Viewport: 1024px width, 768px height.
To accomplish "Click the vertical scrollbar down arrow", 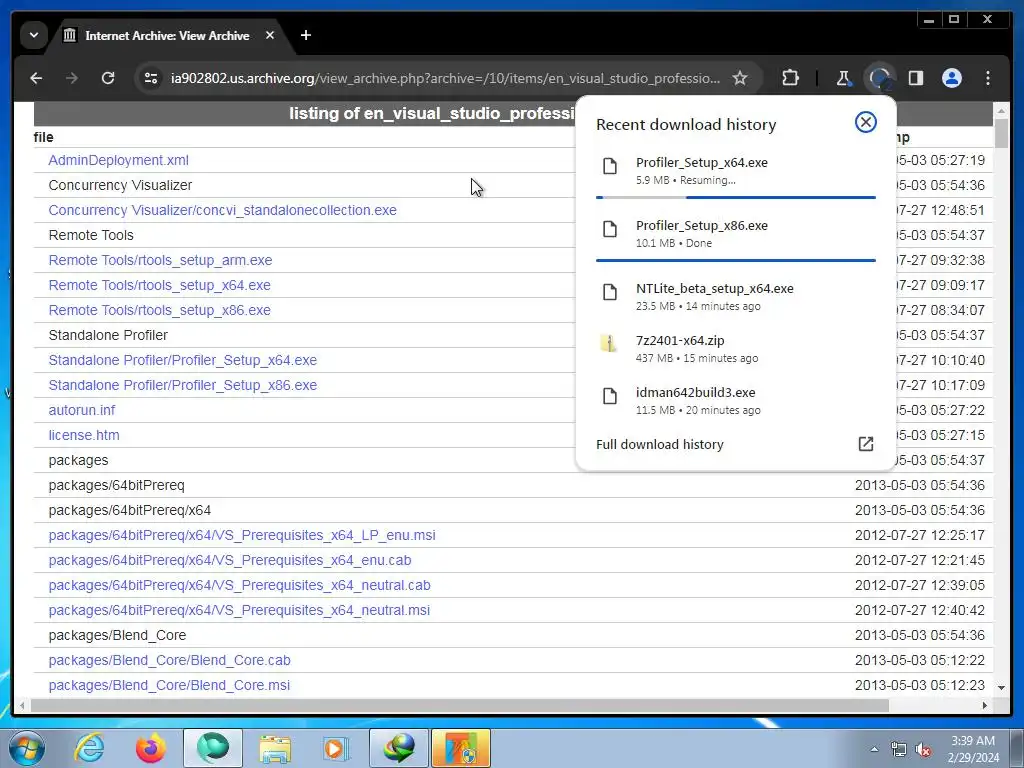I will point(1000,688).
